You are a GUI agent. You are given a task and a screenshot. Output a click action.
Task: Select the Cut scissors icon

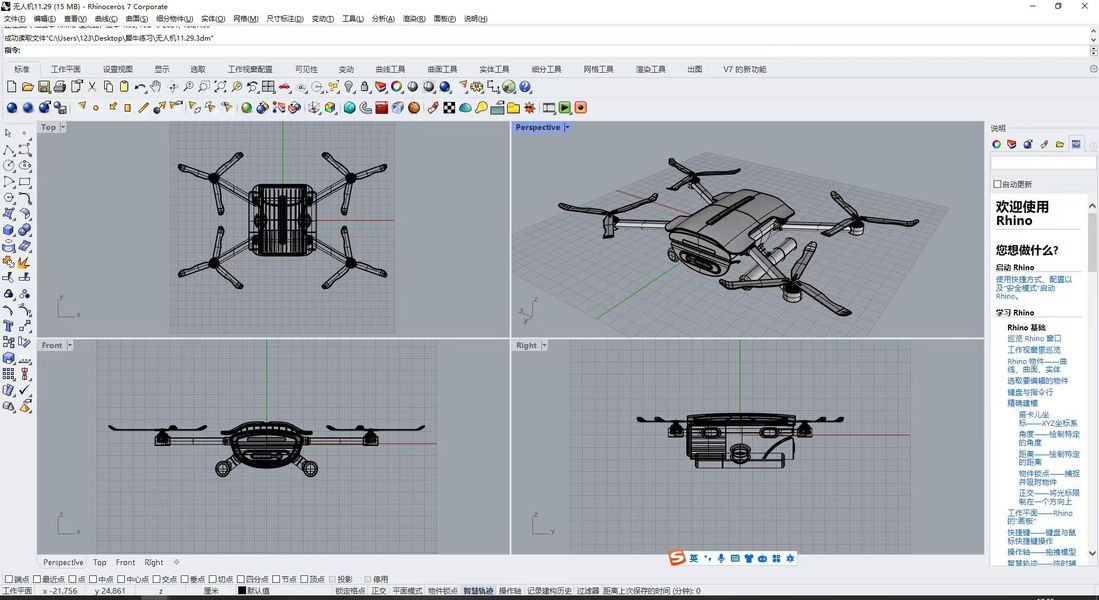point(92,86)
